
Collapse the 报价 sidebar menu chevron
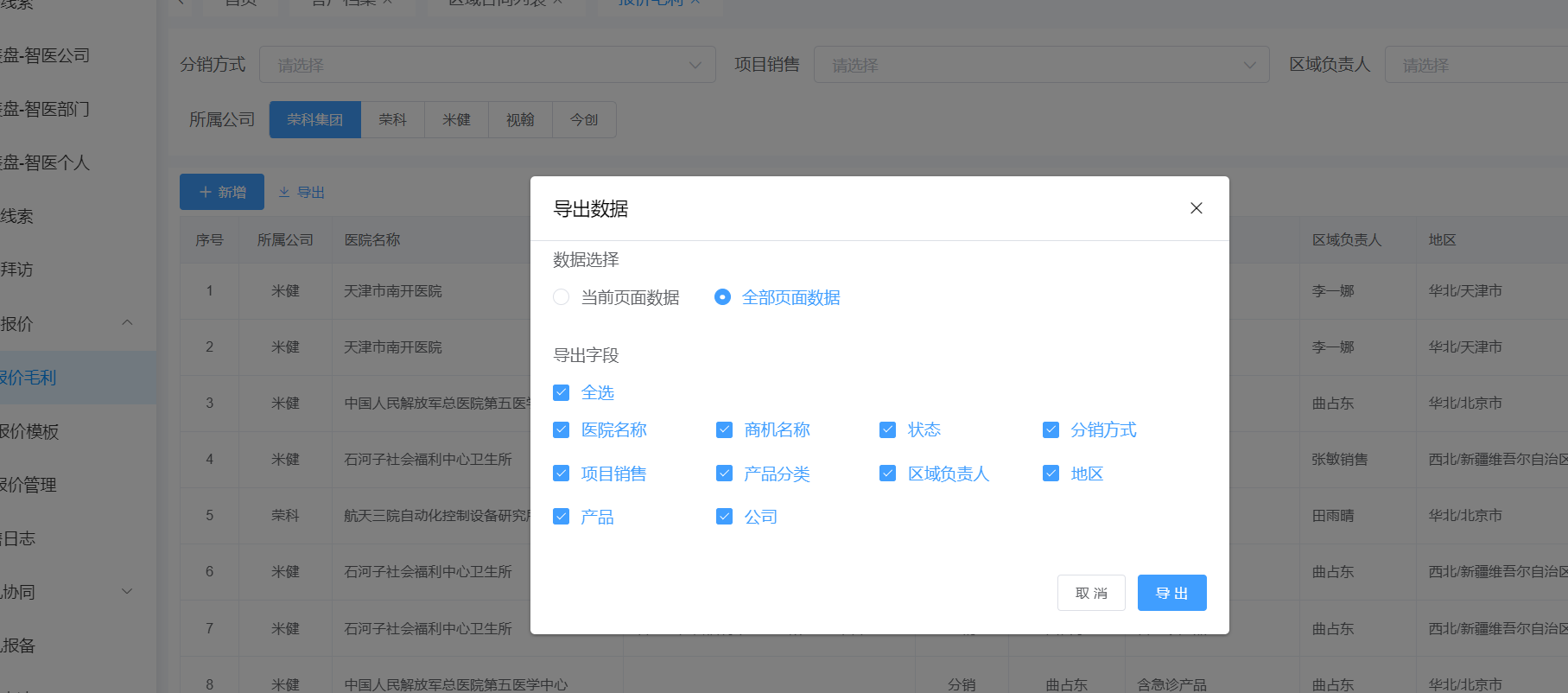127,323
